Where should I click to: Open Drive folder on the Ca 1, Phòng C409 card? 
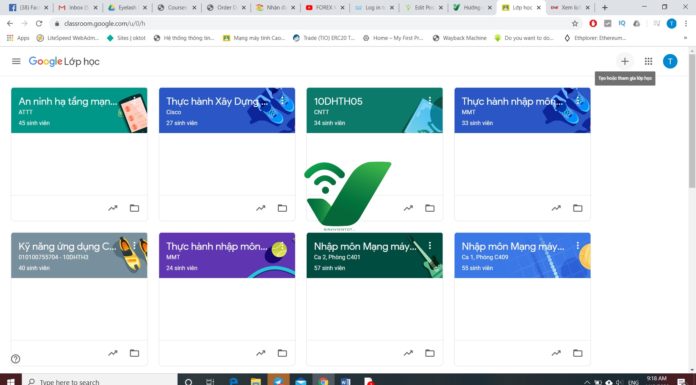[577, 353]
